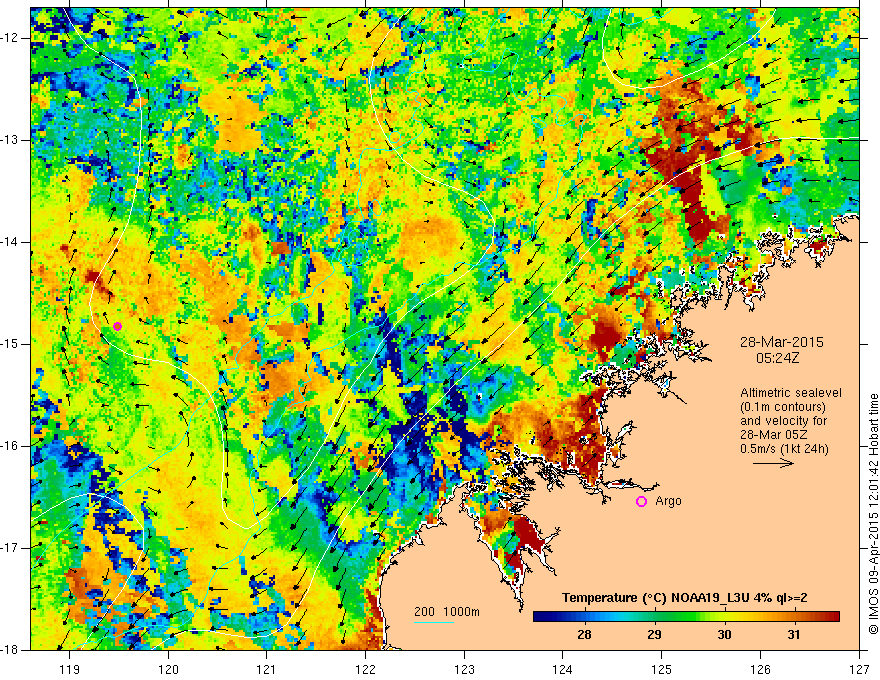The image size is (880, 680).
Task: Click the 122 longitude axis label
Action: click(365, 669)
